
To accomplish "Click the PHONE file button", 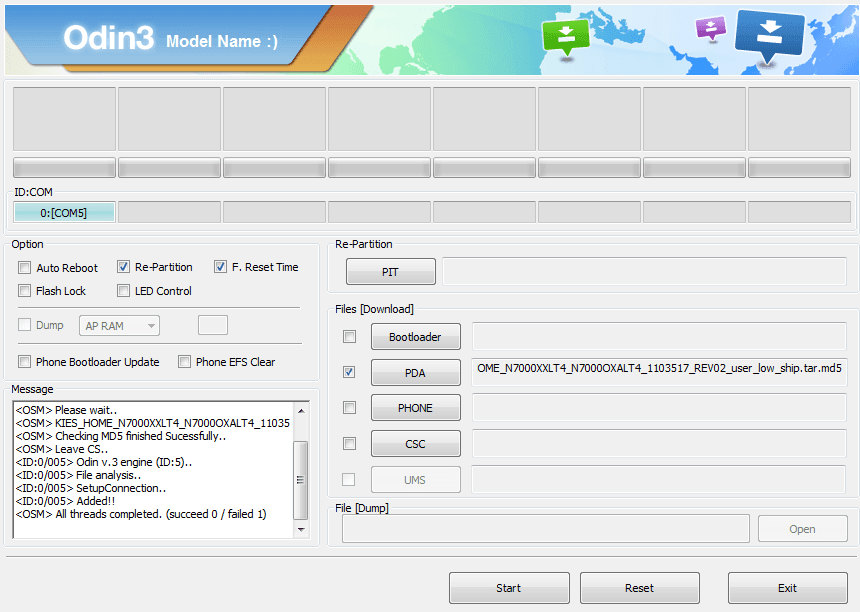I will point(416,407).
